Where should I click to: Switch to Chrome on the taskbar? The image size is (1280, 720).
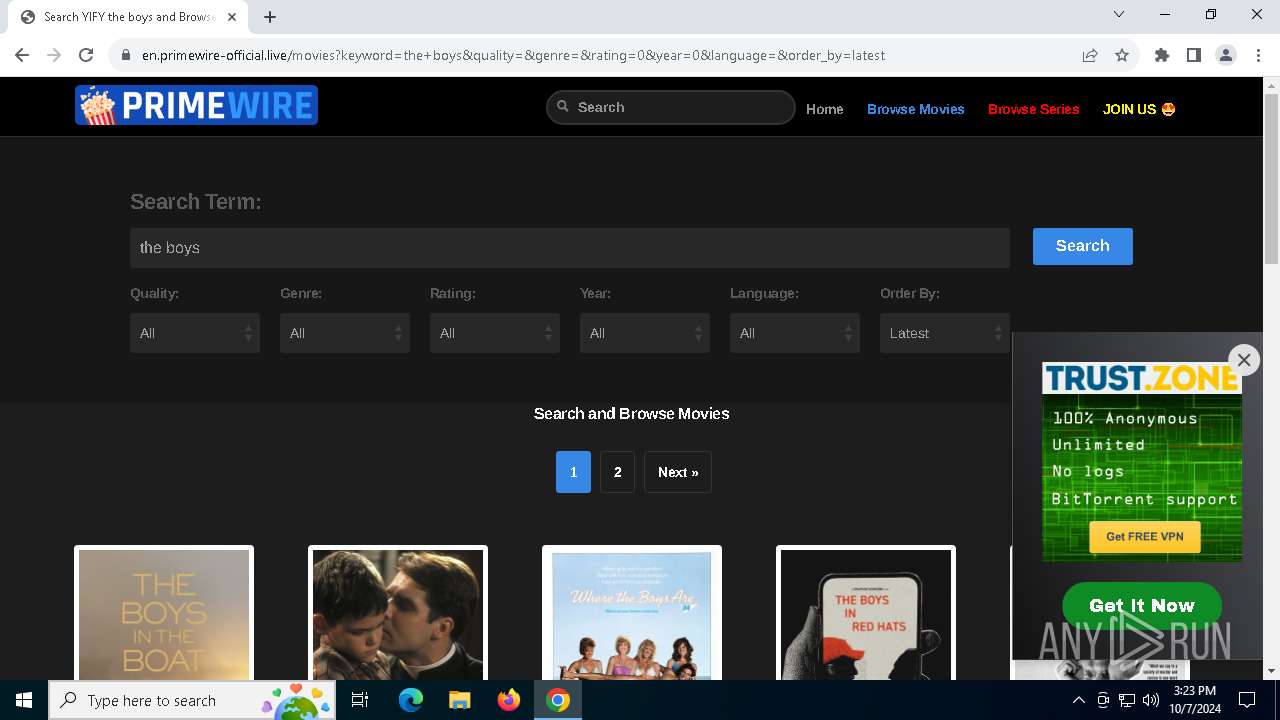click(558, 700)
